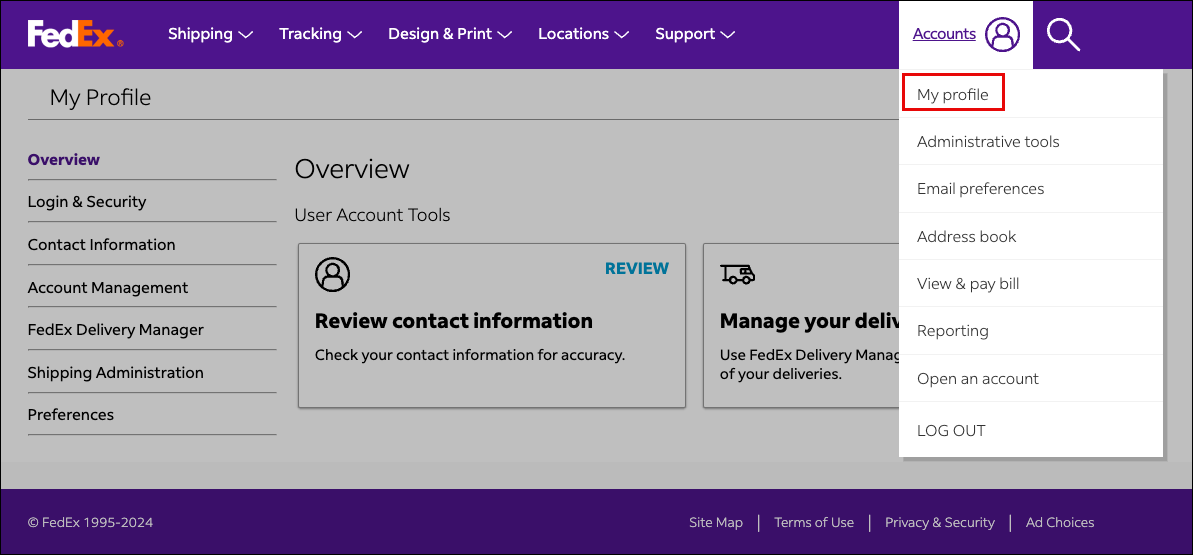
Task: Go to Login & Security in the sidebar
Action: (87, 201)
